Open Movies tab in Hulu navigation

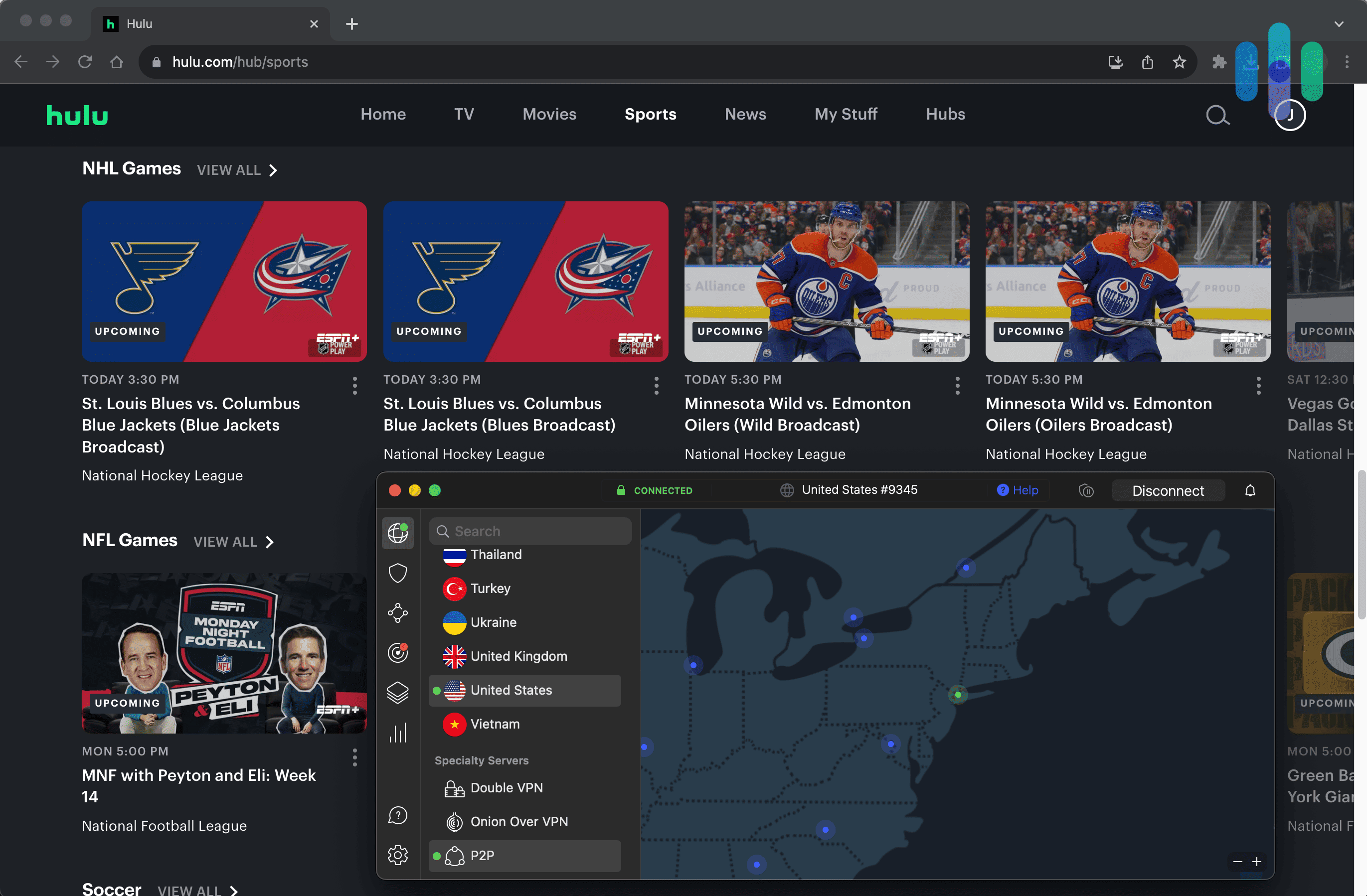[x=549, y=113]
